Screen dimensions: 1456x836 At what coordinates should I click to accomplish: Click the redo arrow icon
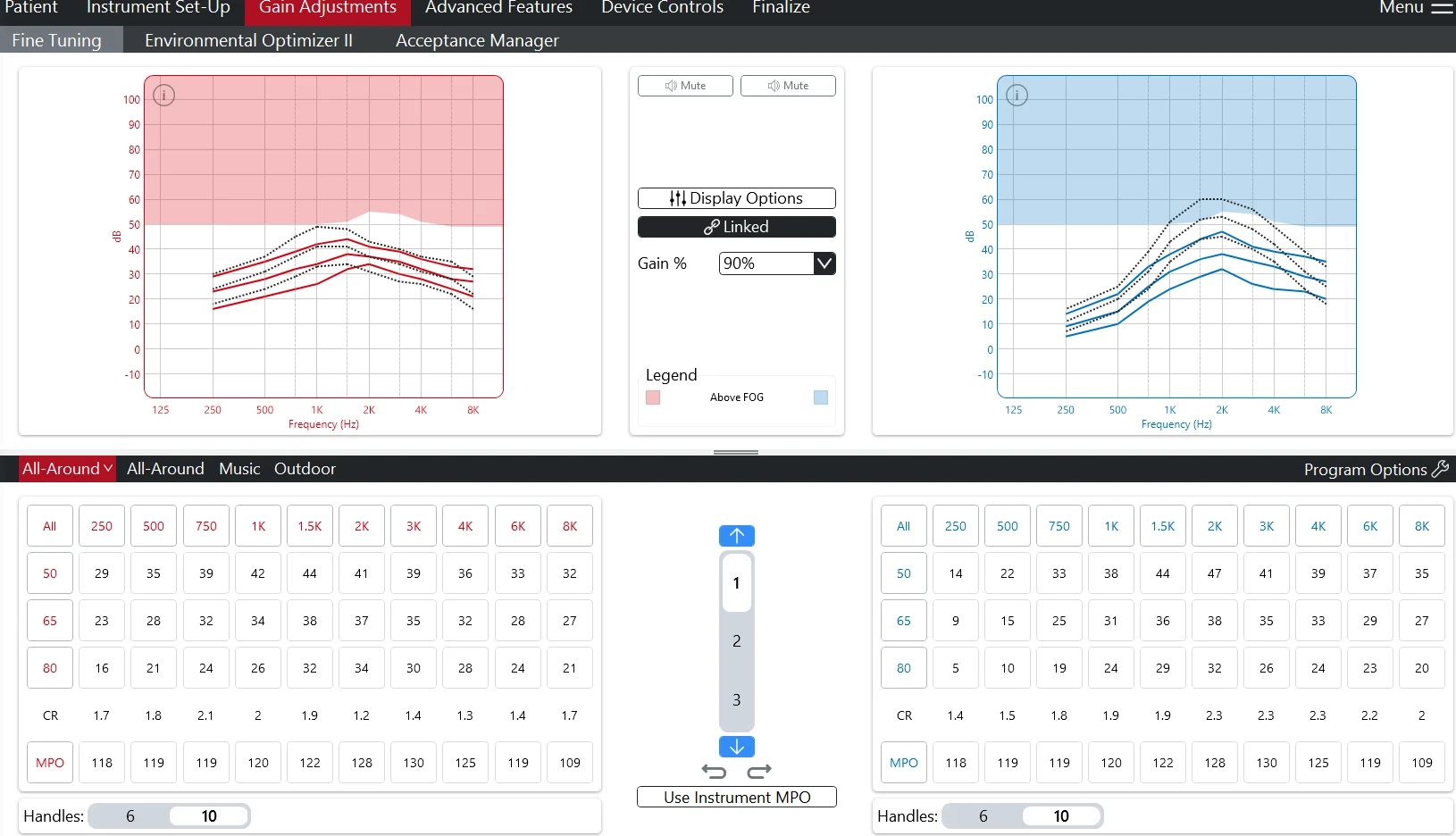pyautogui.click(x=759, y=771)
